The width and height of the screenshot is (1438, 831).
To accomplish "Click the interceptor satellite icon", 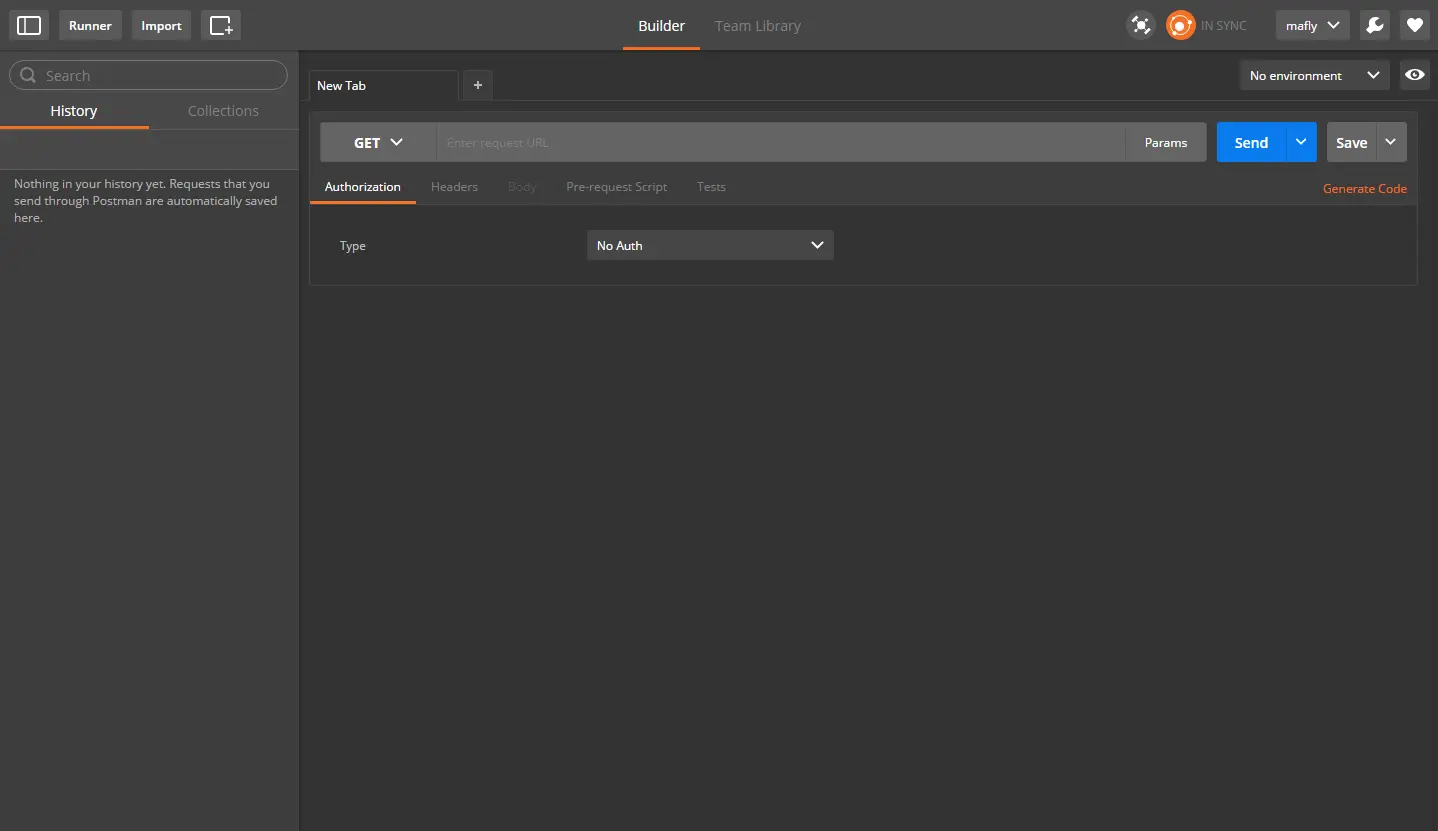I will pyautogui.click(x=1140, y=25).
